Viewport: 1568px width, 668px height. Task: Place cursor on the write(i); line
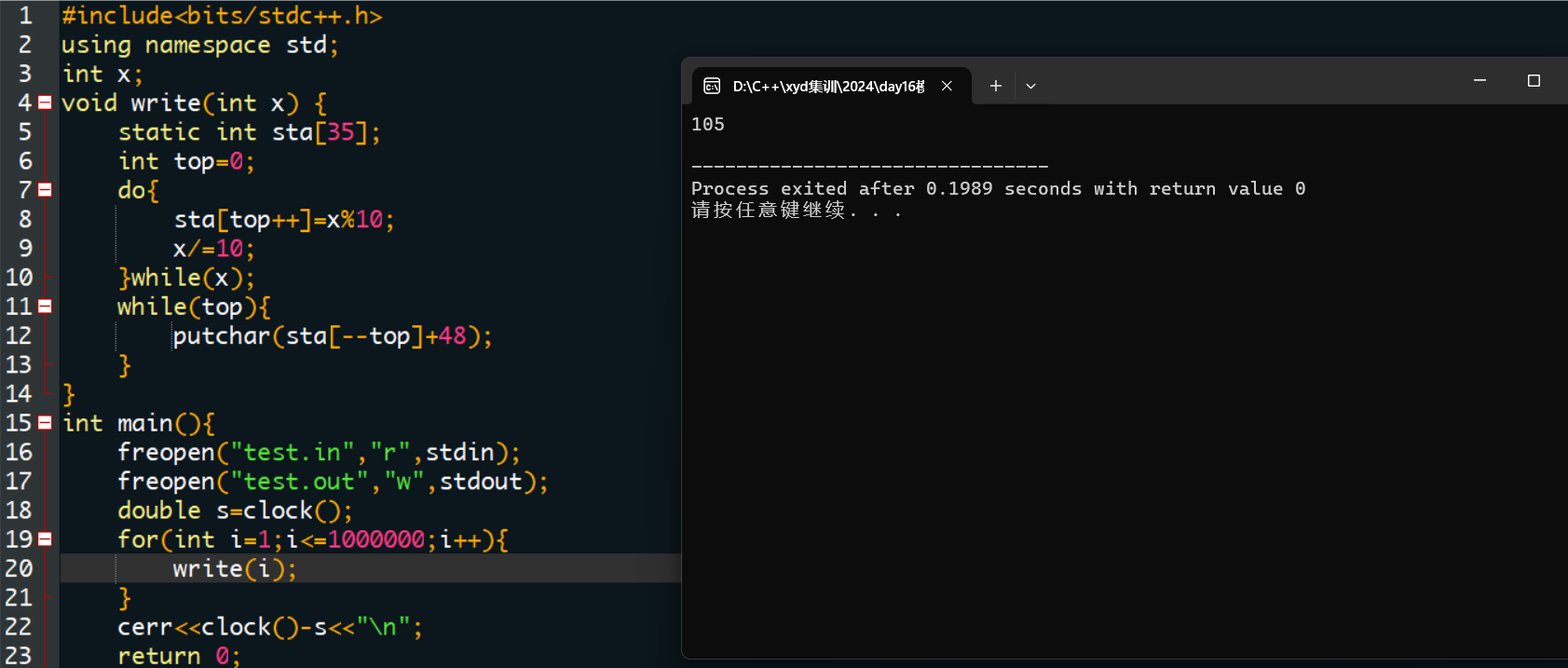coord(235,568)
